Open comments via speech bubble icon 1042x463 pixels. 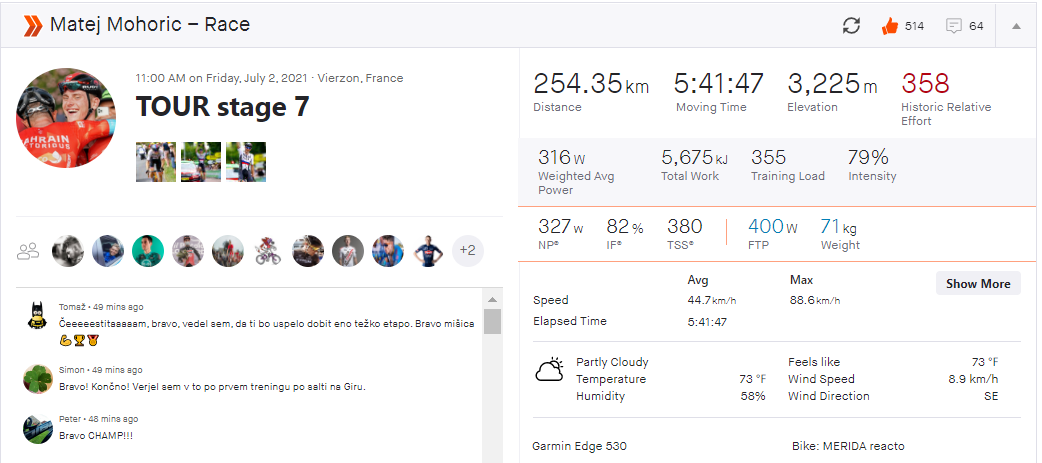pos(954,26)
